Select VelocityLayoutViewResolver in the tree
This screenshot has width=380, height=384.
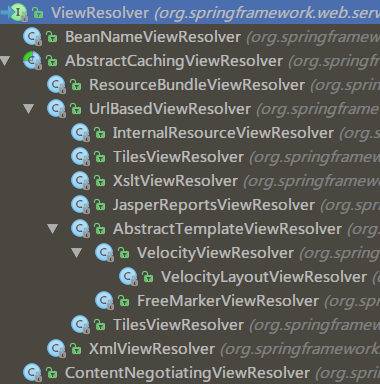(x=264, y=277)
